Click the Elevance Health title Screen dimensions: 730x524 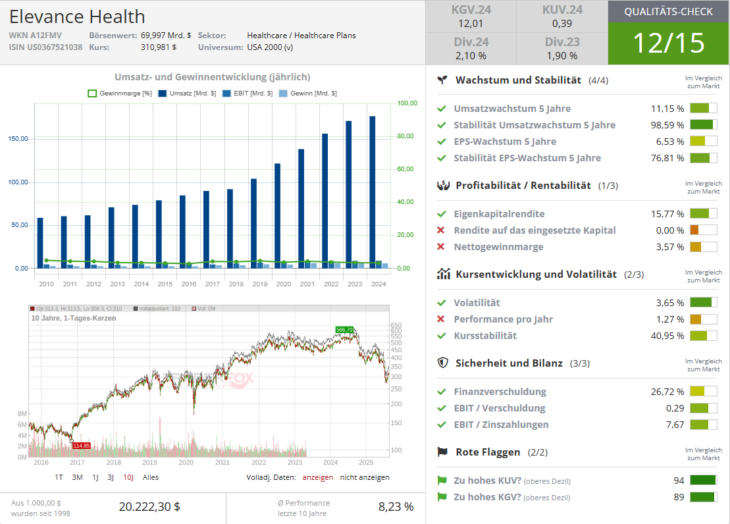(77, 17)
